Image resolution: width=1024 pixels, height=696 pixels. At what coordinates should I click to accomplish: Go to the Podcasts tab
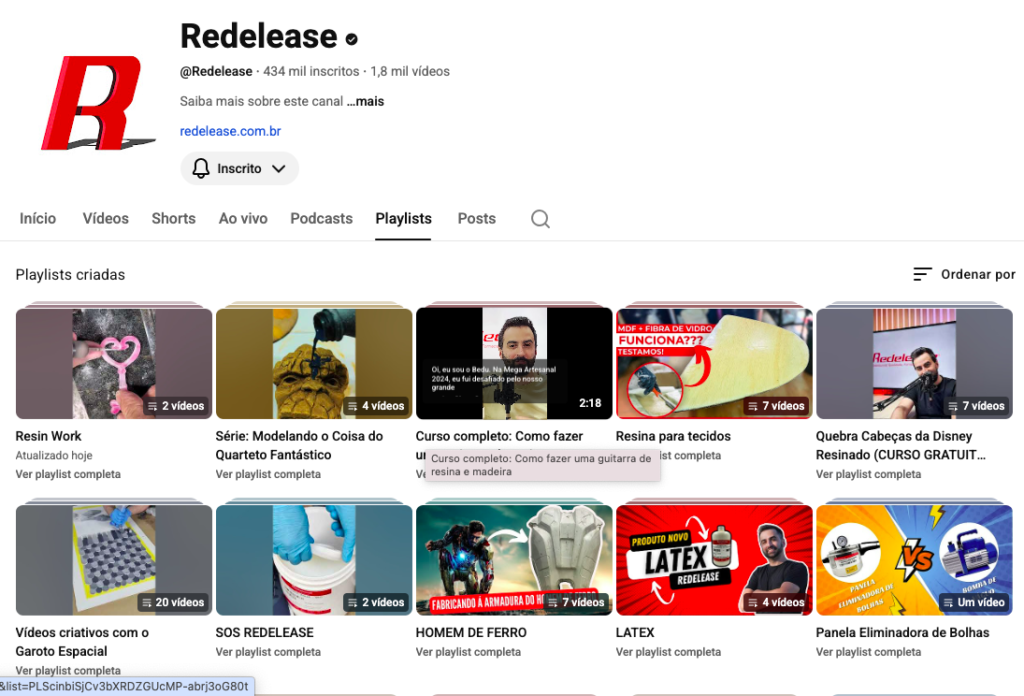pos(321,218)
